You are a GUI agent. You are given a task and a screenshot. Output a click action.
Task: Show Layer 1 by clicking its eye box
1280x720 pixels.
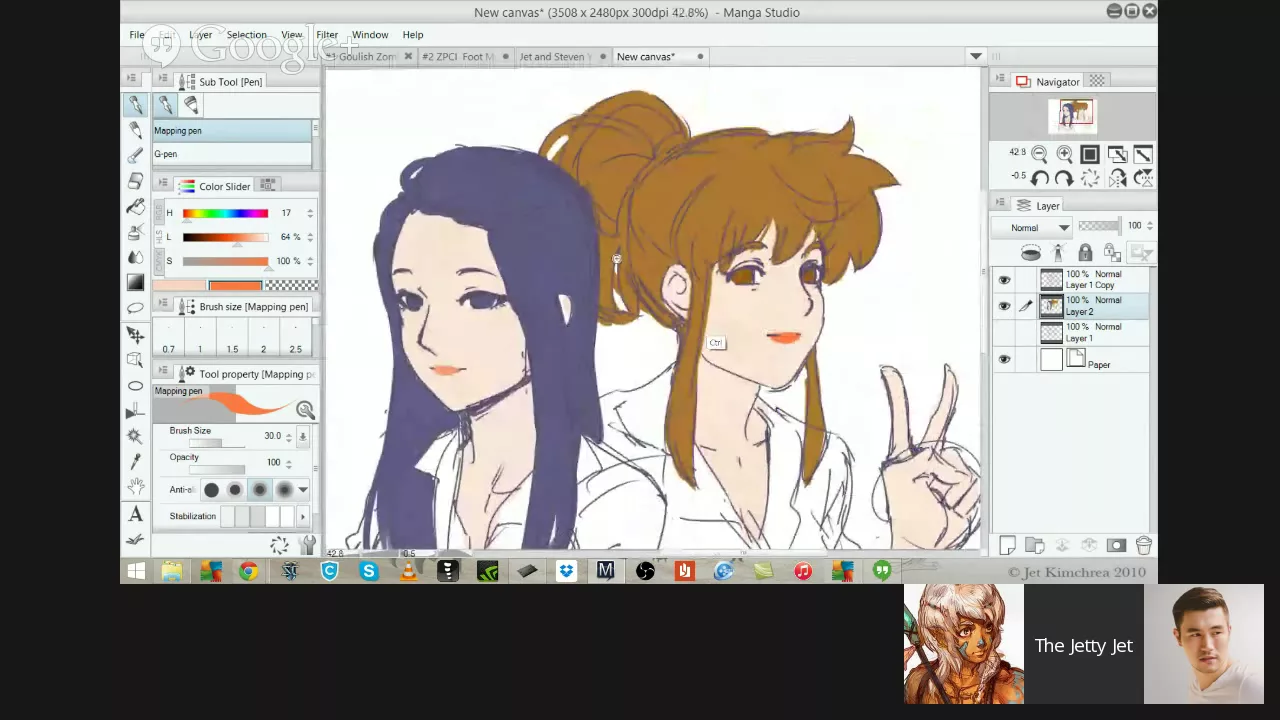click(1004, 333)
